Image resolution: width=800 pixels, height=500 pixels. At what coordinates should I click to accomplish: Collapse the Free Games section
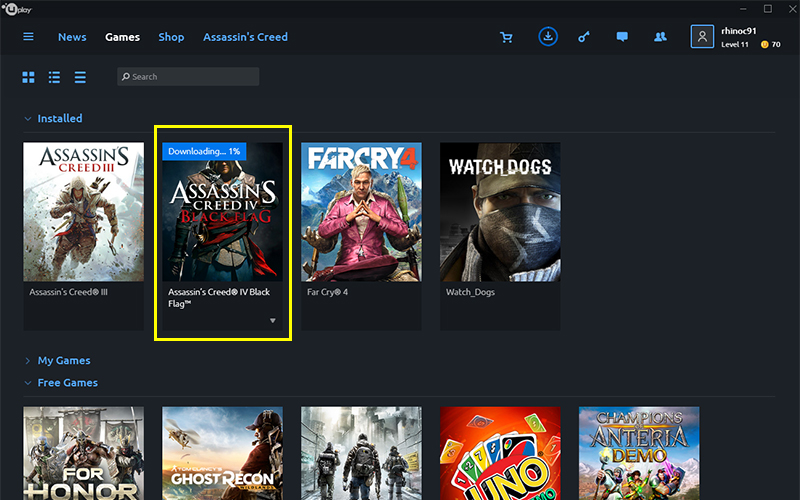pyautogui.click(x=28, y=383)
